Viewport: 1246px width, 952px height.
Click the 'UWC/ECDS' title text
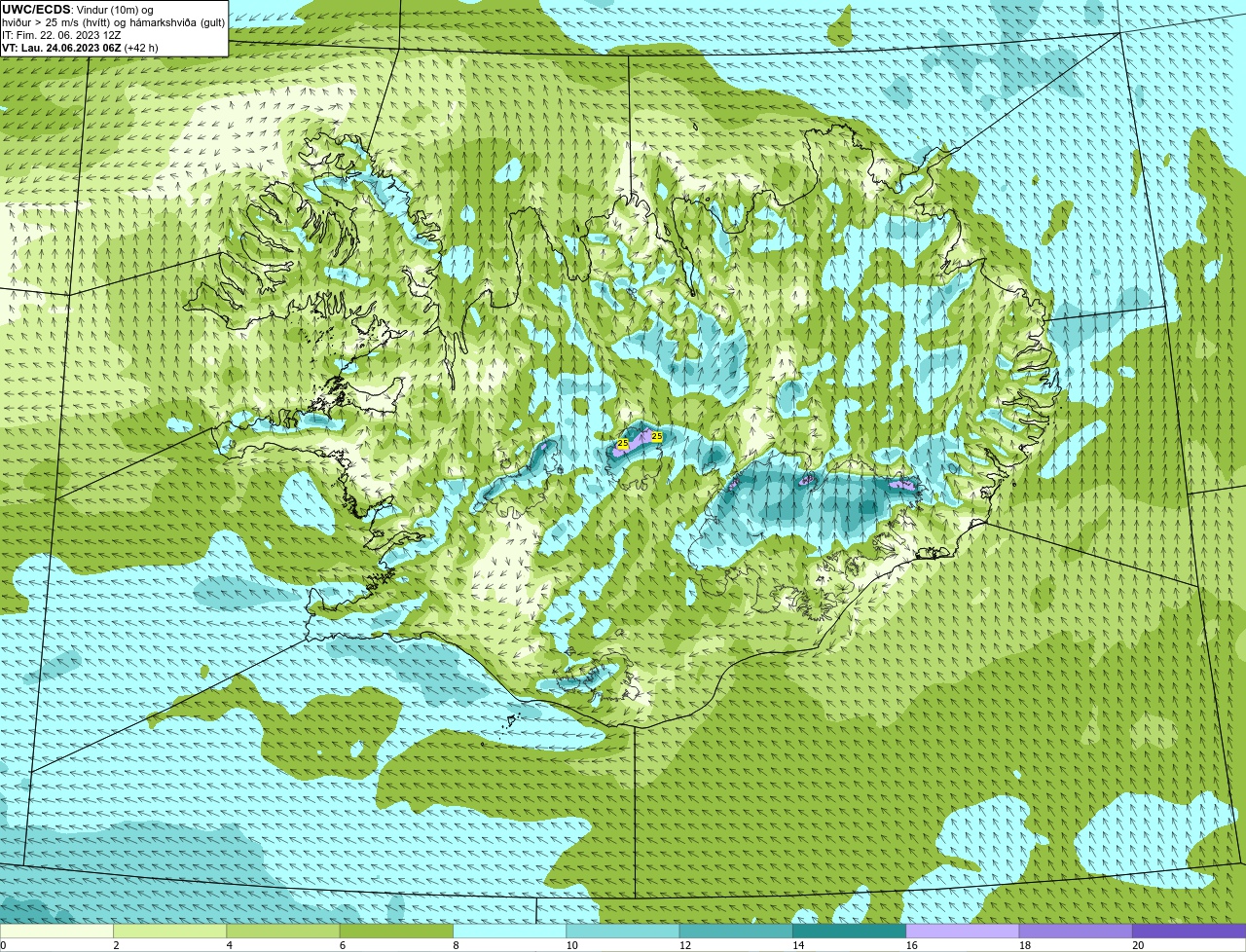pyautogui.click(x=36, y=10)
